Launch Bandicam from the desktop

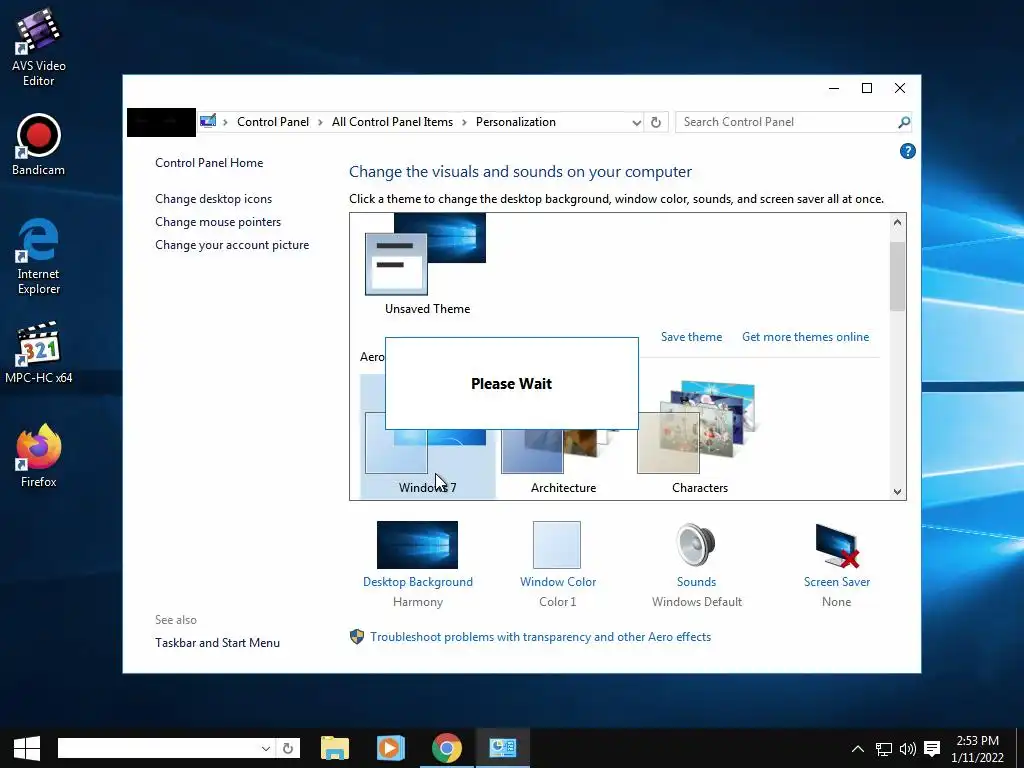tap(38, 144)
